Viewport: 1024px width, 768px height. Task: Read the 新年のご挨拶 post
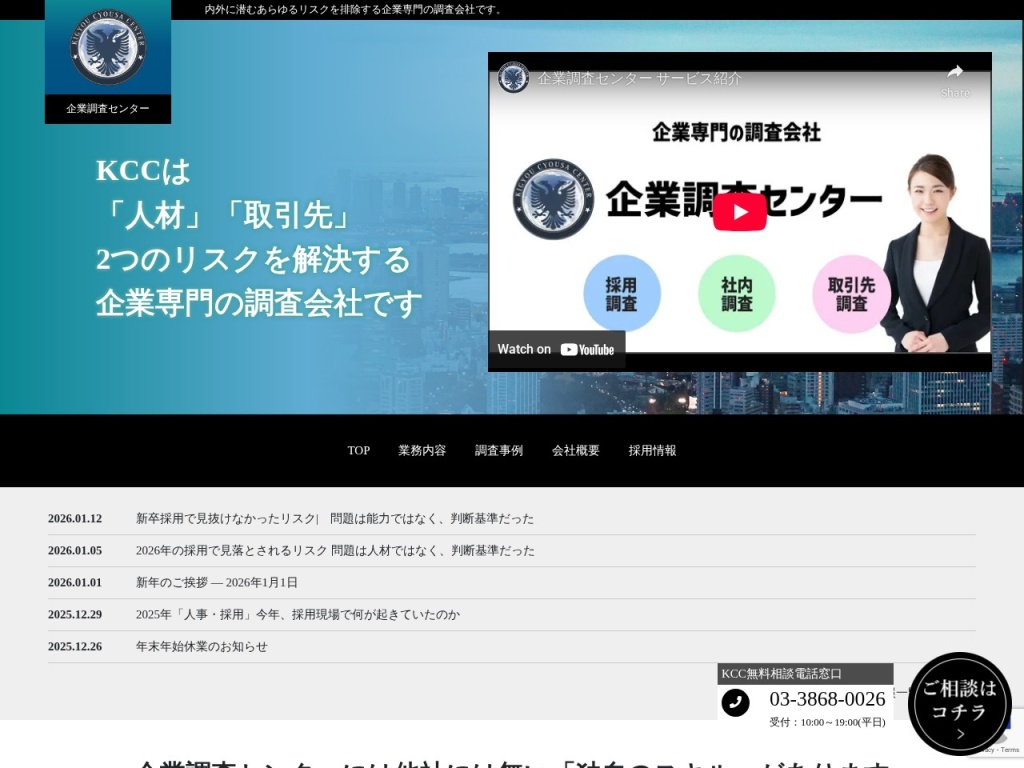[216, 583]
